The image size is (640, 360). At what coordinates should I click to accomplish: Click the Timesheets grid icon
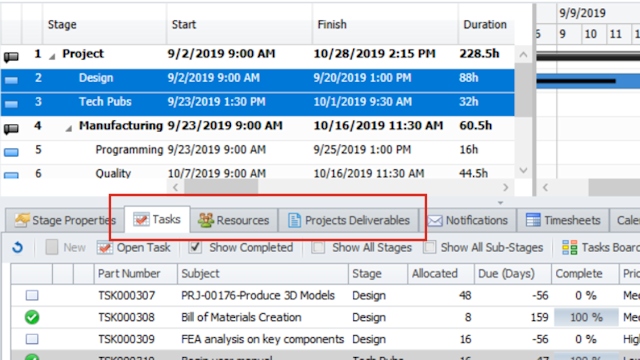(533, 220)
